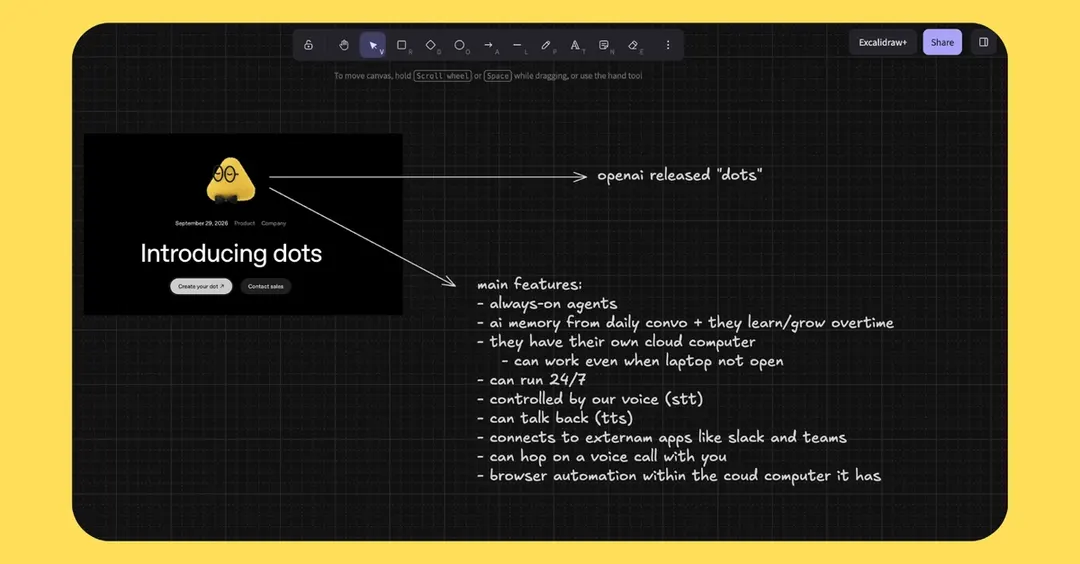Click the line '- always-on agents'
The height and width of the screenshot is (564, 1080).
547,304
